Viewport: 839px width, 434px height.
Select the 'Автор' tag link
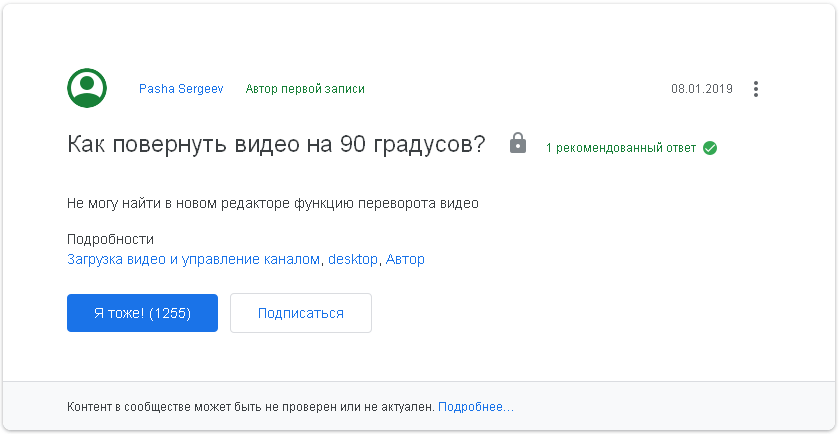[x=405, y=259]
